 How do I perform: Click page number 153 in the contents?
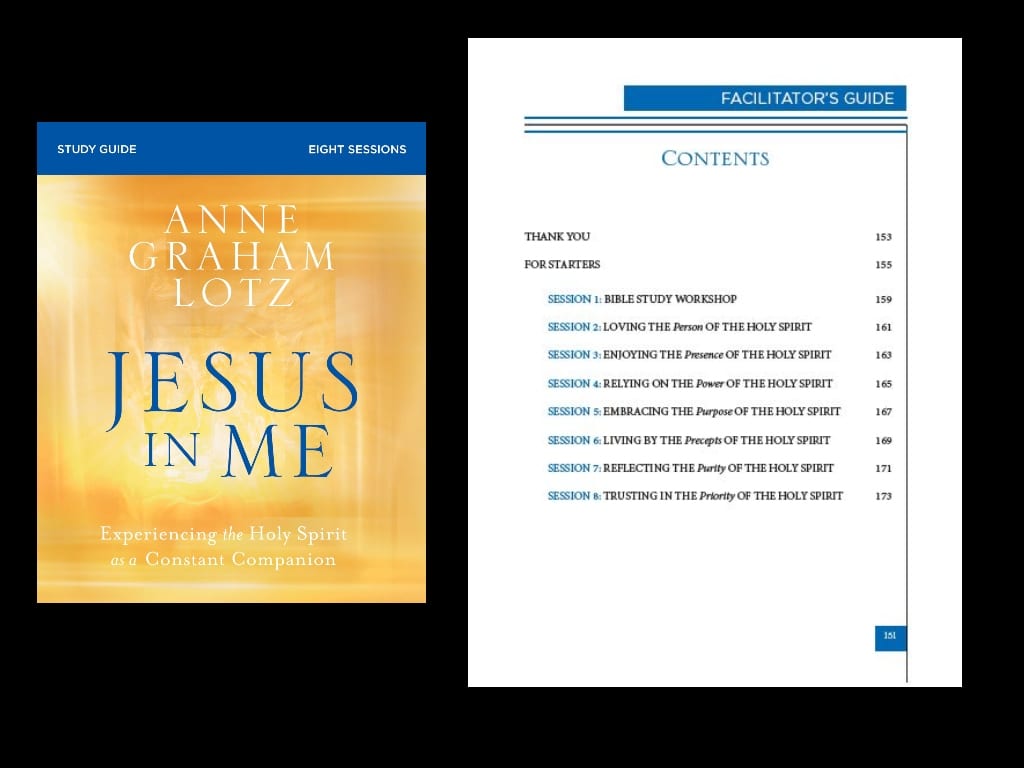pos(884,237)
